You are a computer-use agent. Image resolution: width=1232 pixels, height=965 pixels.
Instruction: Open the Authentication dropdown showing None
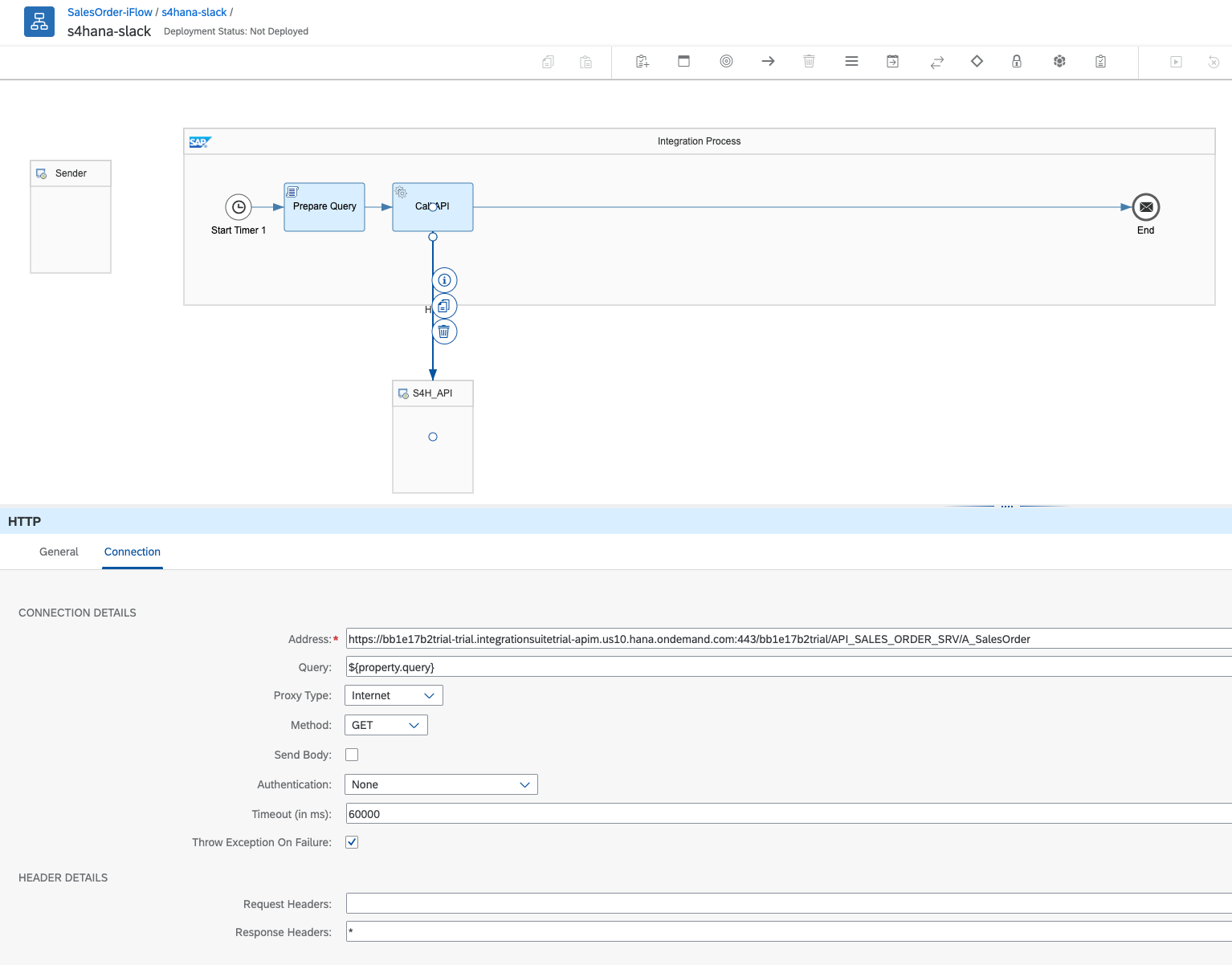click(441, 784)
